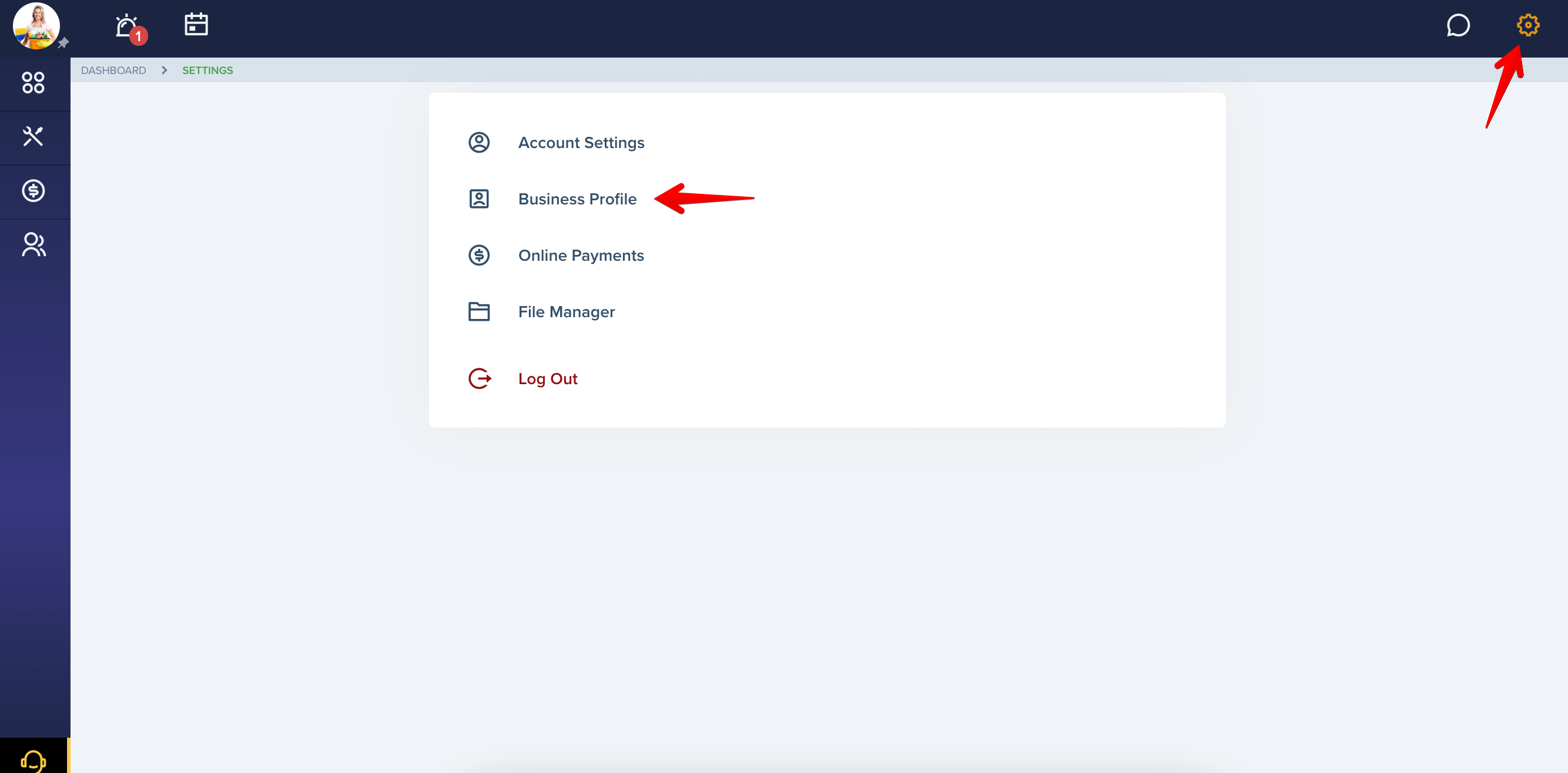Screen dimensions: 1568x773
Task: Click the orange settings gear icon
Action: click(1528, 25)
